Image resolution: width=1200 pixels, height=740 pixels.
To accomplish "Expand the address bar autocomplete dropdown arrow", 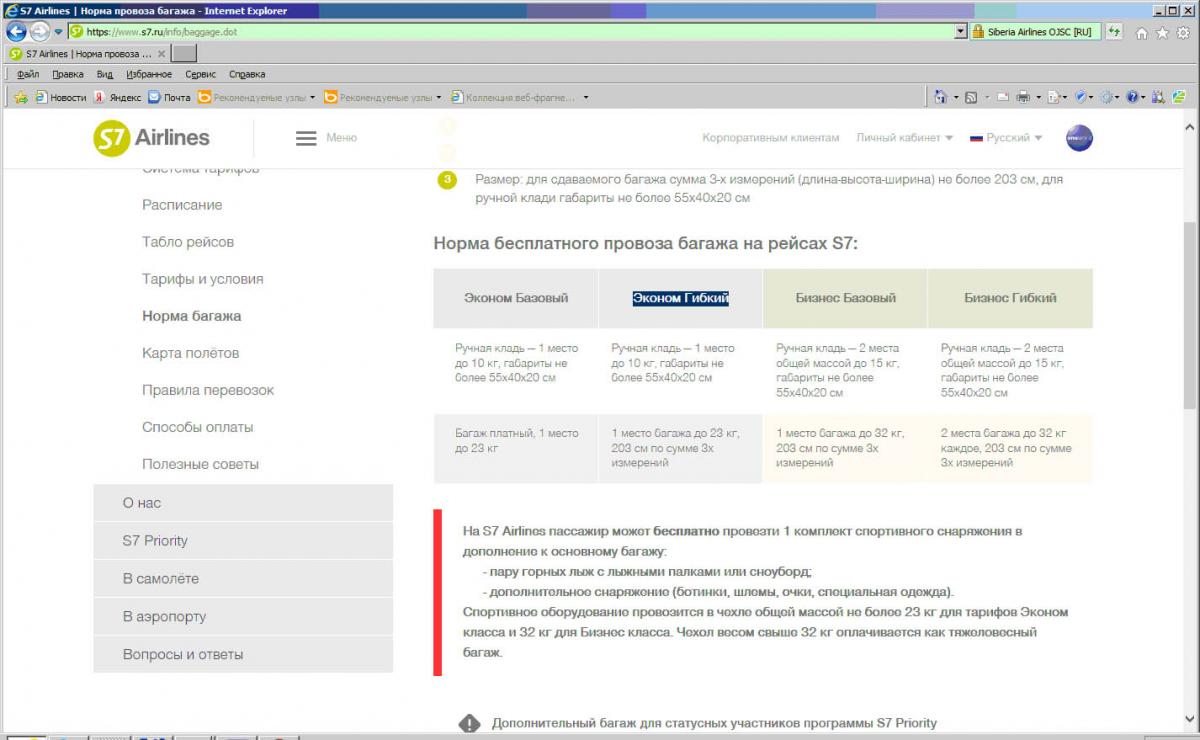I will pos(962,32).
